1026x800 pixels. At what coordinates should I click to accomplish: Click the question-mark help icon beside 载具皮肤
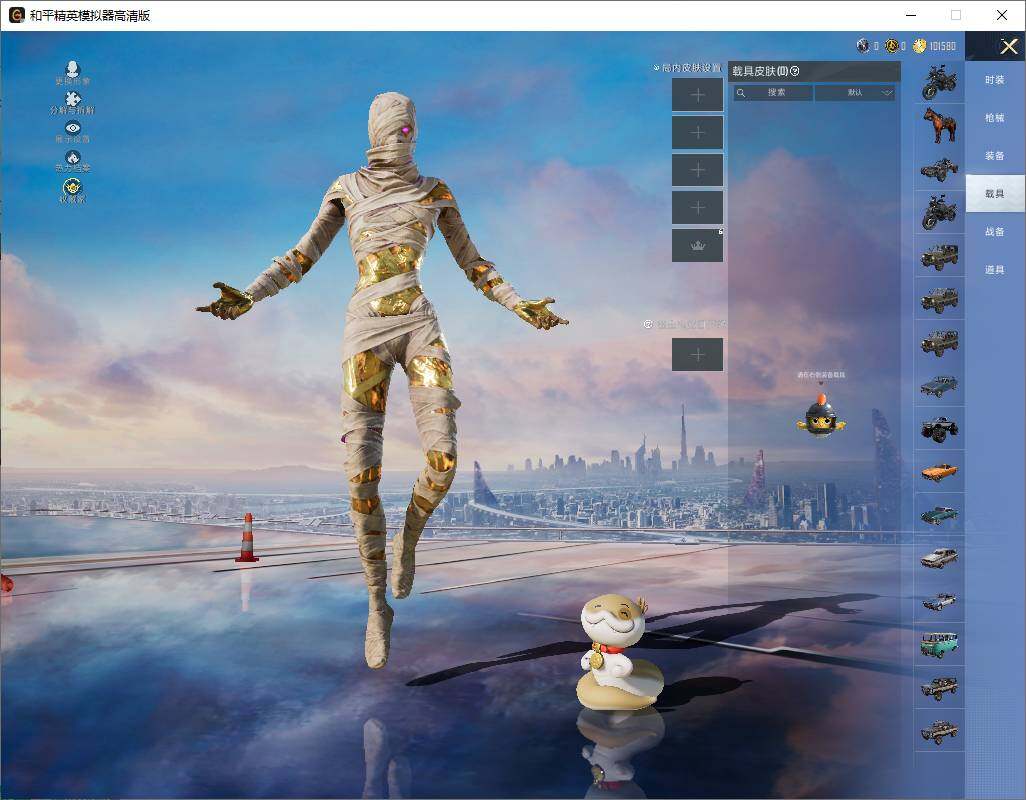795,71
